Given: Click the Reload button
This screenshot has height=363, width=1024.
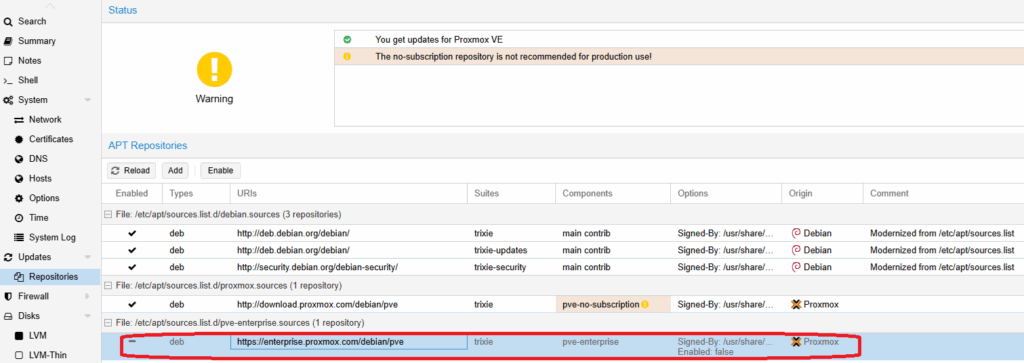Looking at the screenshot, I should pos(131,170).
